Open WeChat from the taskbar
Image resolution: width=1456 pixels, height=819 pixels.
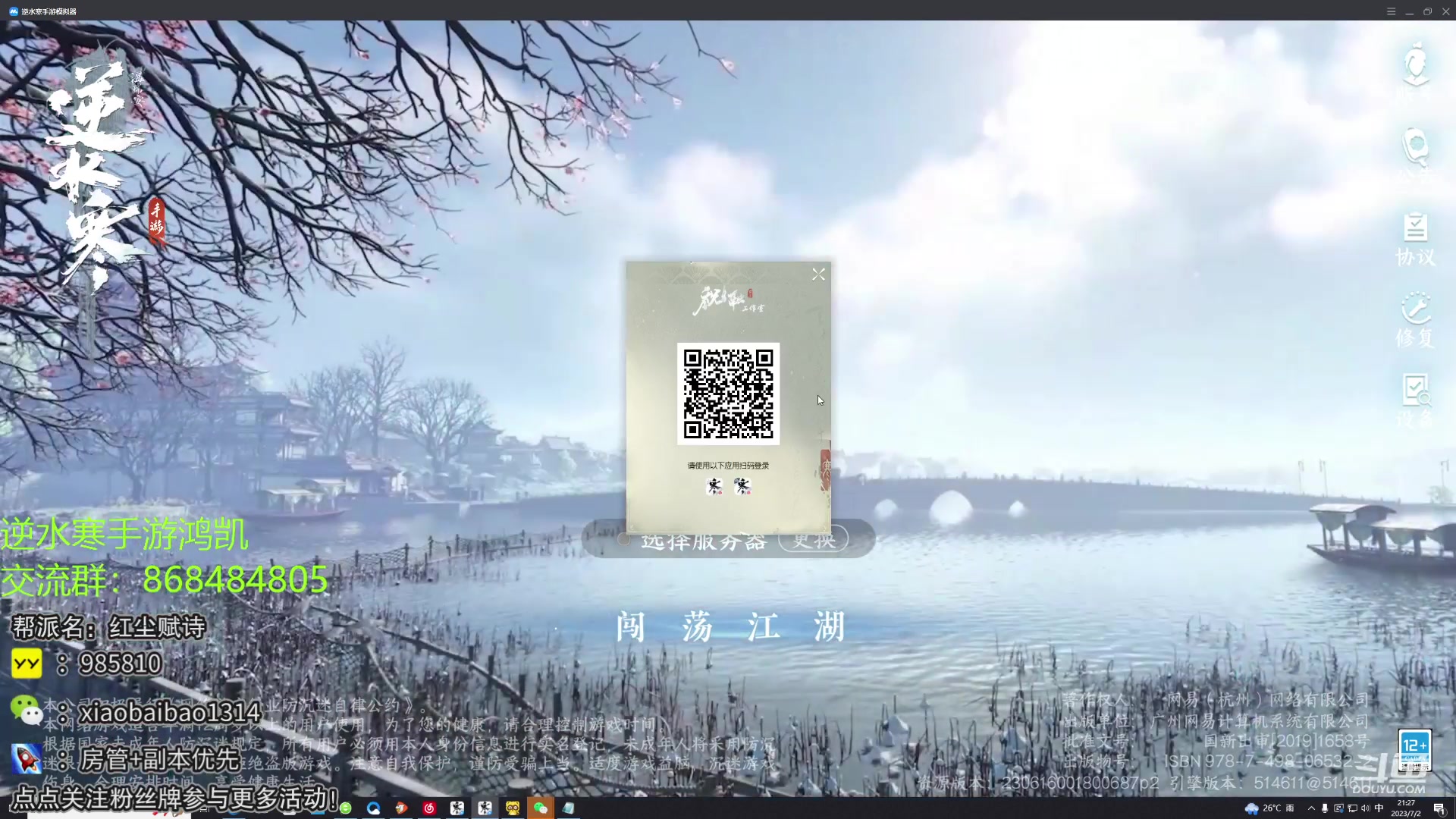pyautogui.click(x=540, y=808)
